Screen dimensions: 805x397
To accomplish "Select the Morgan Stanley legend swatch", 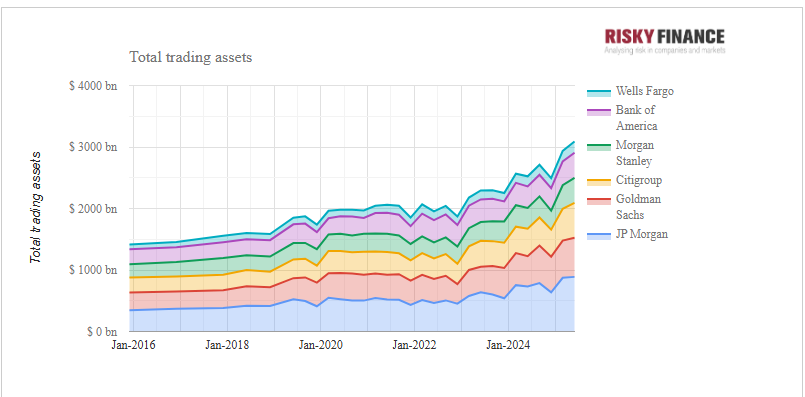I will pyautogui.click(x=599, y=147).
